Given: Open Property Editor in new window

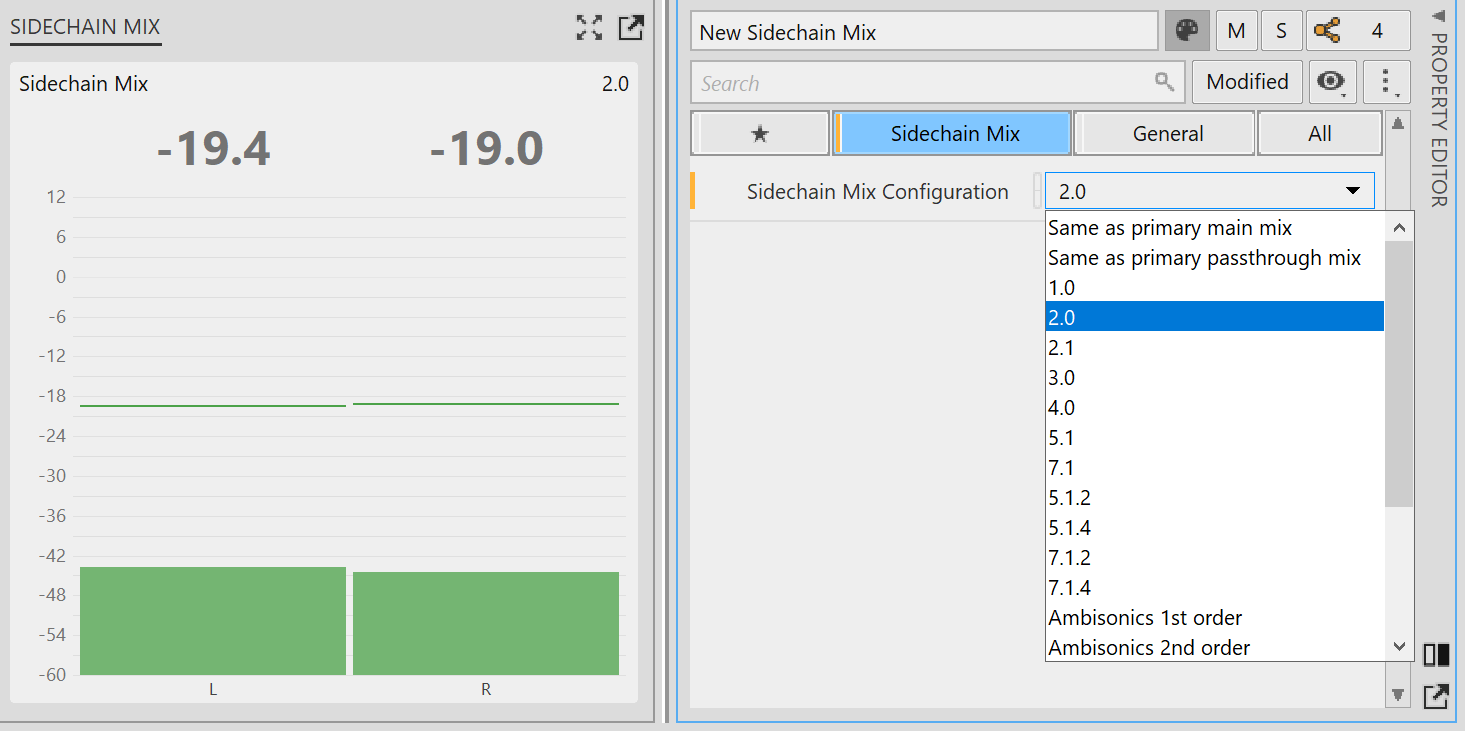Looking at the screenshot, I should (1436, 696).
